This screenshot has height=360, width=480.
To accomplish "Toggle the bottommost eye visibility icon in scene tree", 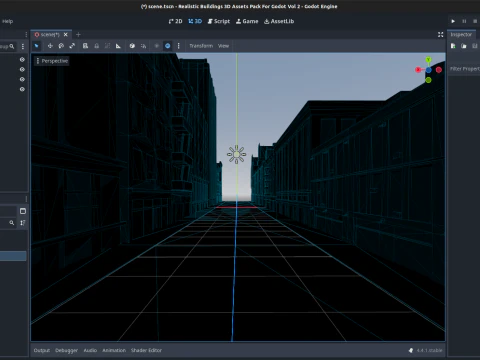I will click(x=22, y=89).
